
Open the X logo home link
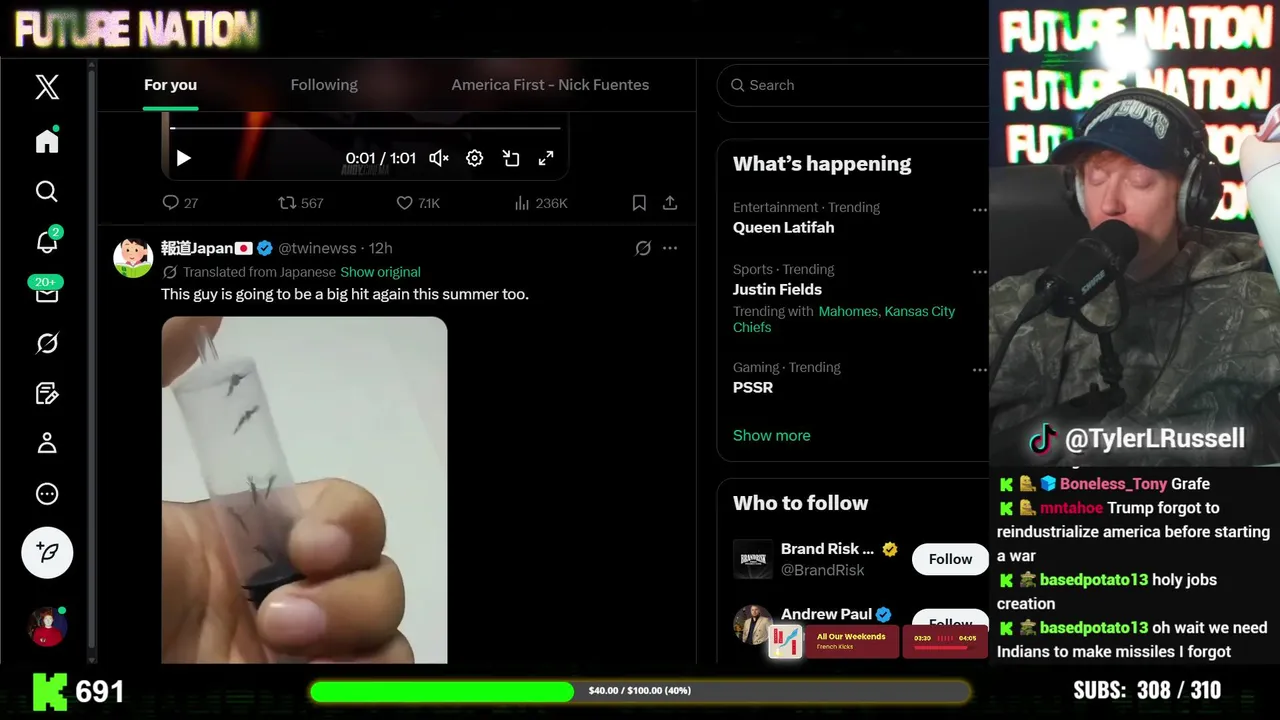pos(47,87)
